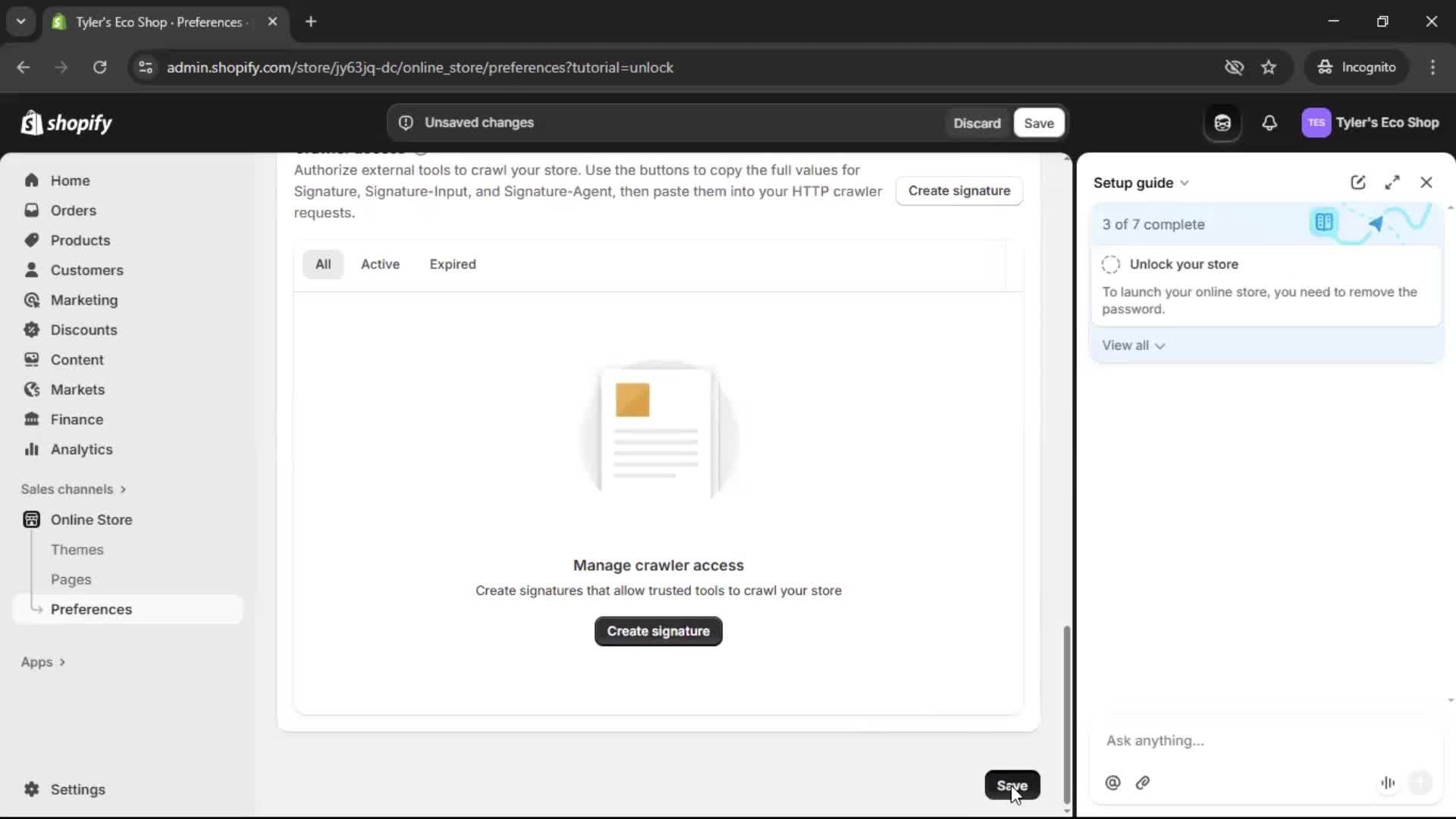Switch to the Active tab
The width and height of the screenshot is (1456, 819).
pyautogui.click(x=381, y=264)
